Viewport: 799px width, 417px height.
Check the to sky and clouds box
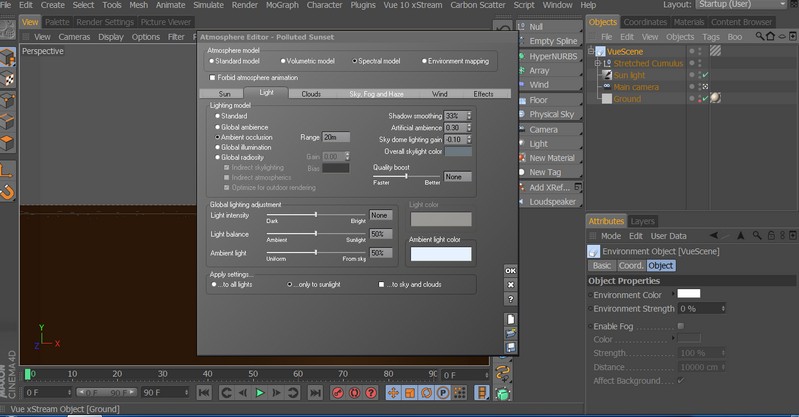[x=381, y=284]
